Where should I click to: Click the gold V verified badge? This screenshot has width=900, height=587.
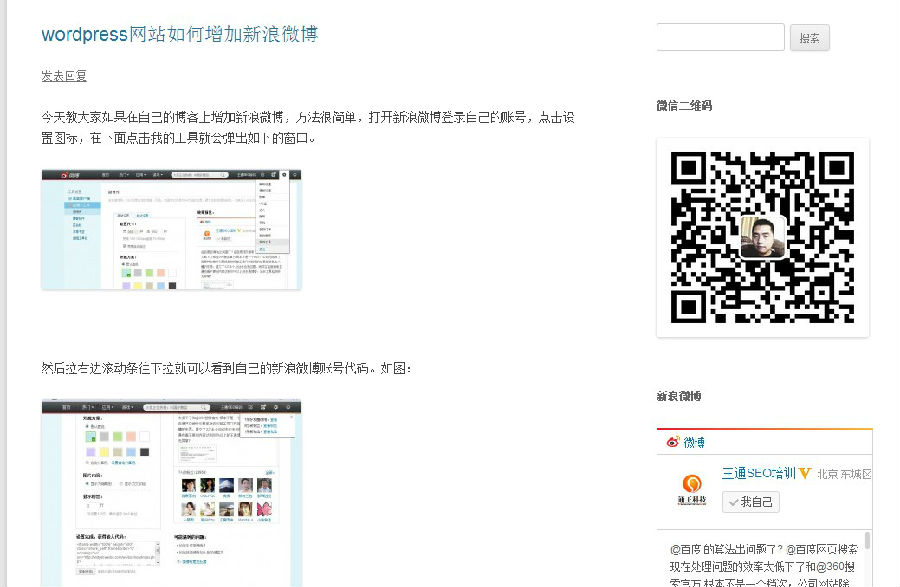(804, 473)
